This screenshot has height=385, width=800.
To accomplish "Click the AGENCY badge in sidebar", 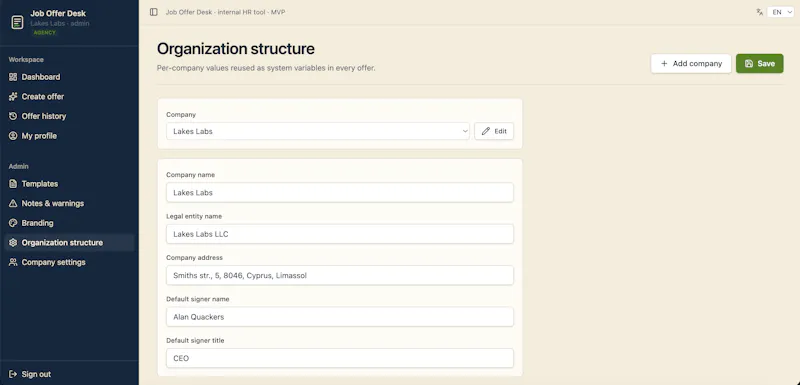I will coord(45,33).
